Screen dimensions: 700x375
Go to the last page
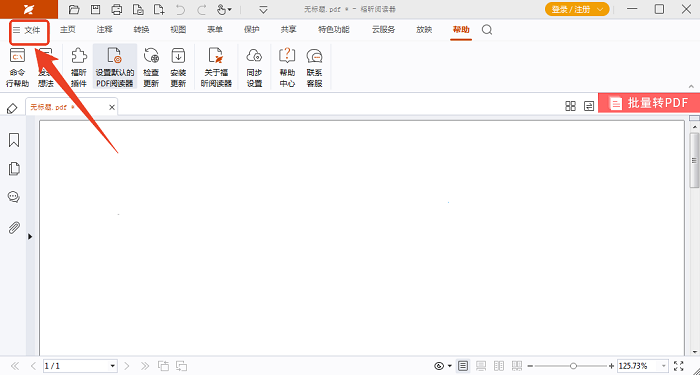[x=145, y=366]
